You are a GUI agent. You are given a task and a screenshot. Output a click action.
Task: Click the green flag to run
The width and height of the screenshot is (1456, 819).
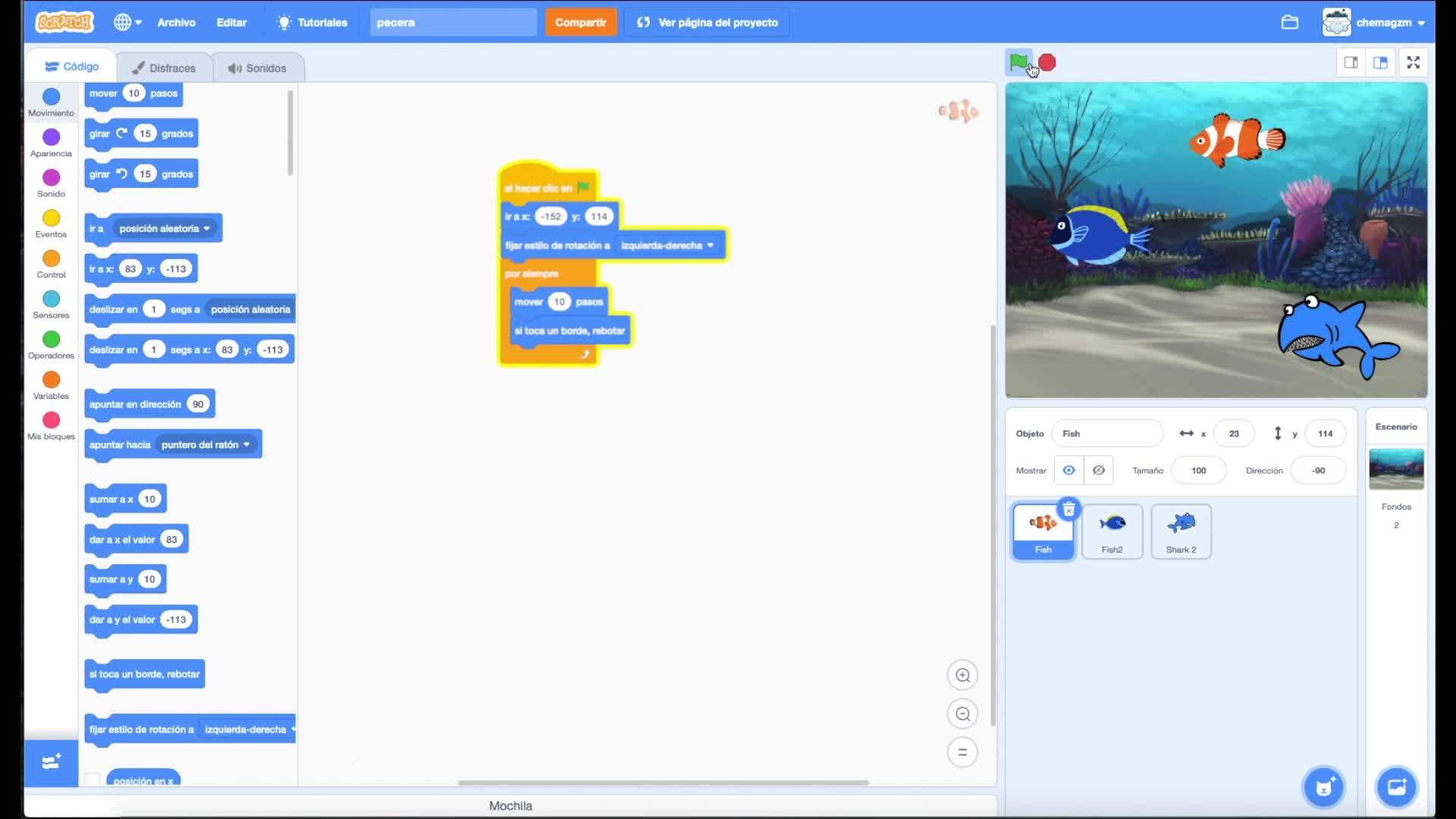tap(1018, 62)
